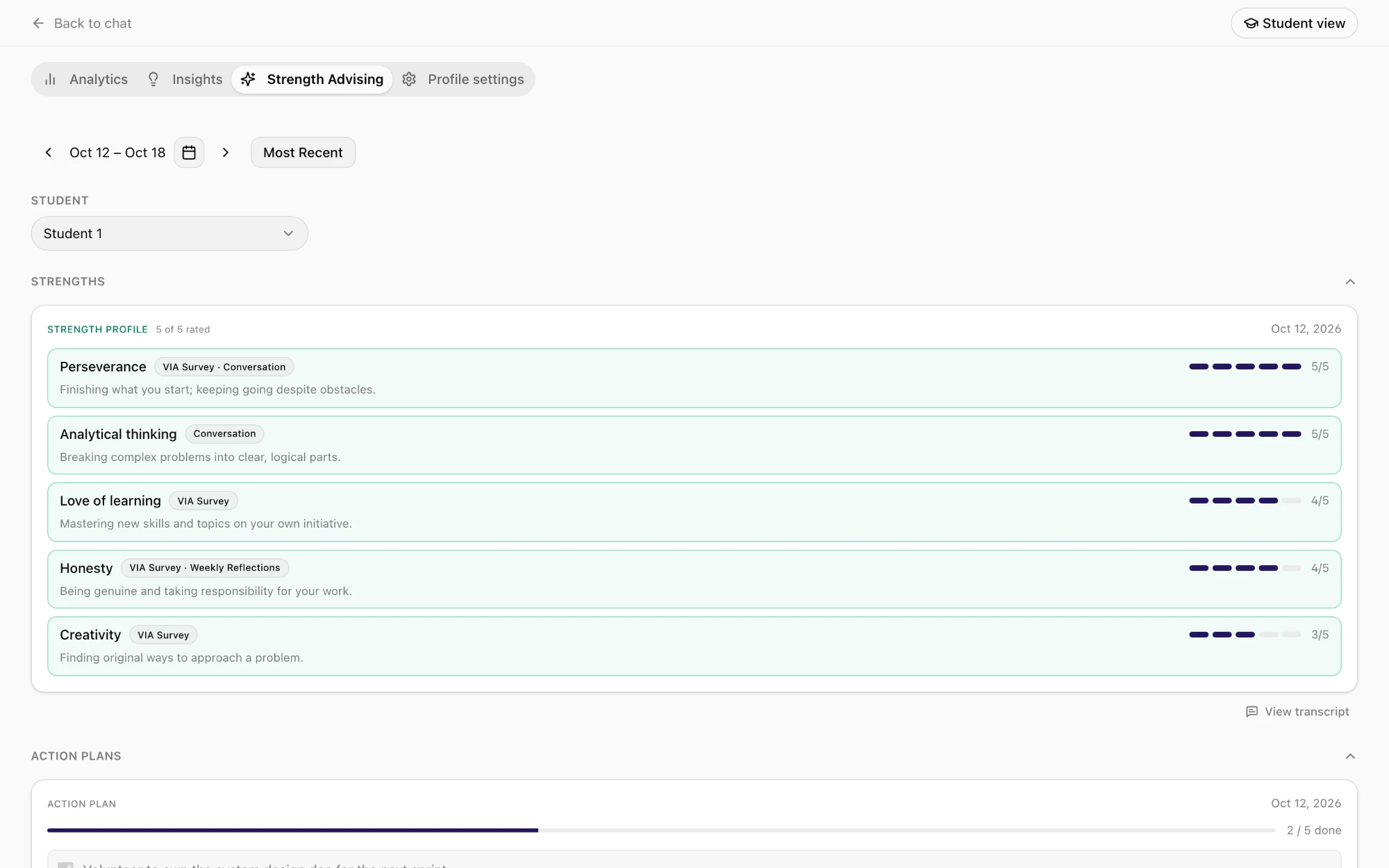Click the Honesty 4/5 rating bar

pos(1245,568)
